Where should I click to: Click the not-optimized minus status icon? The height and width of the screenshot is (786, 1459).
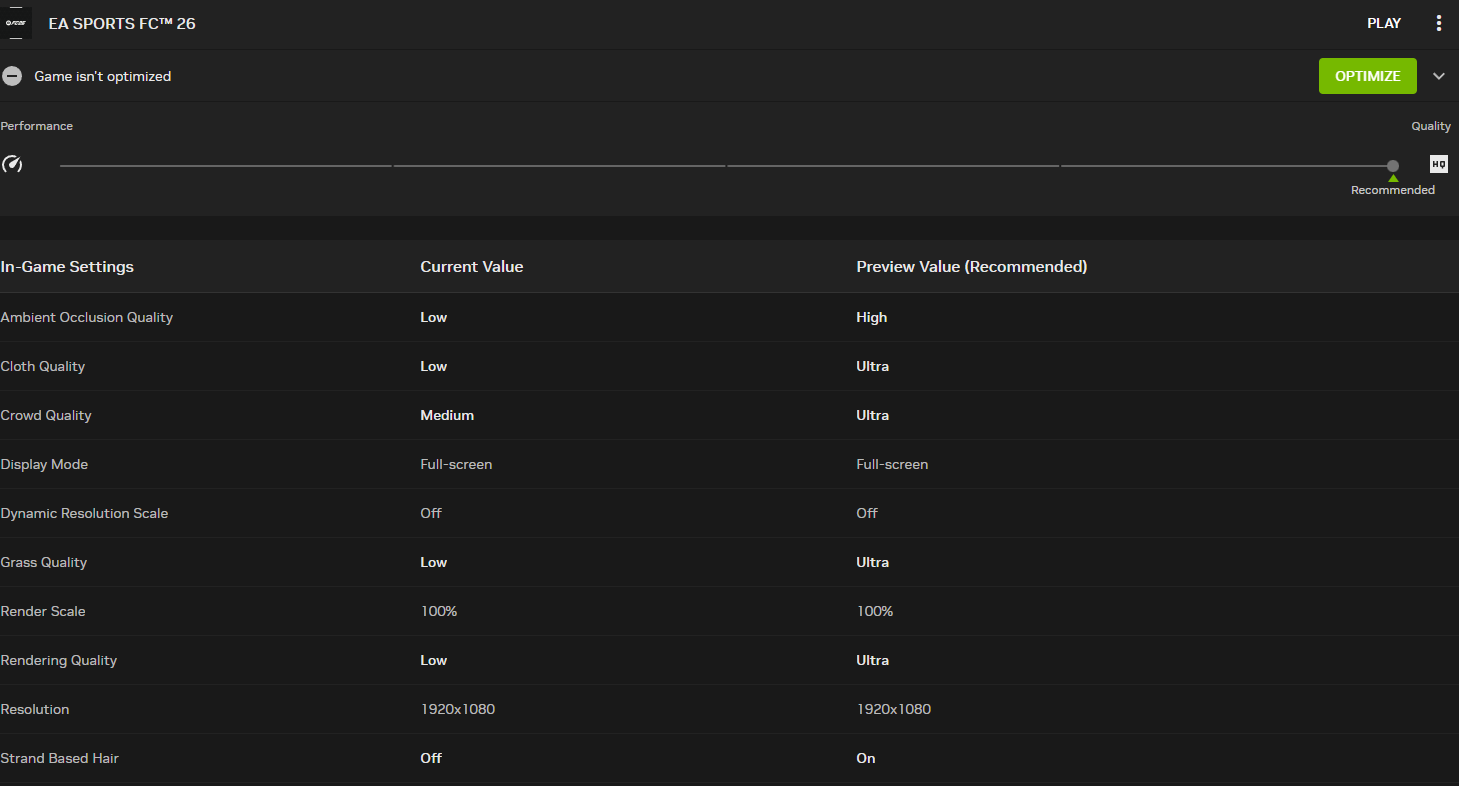[12, 76]
